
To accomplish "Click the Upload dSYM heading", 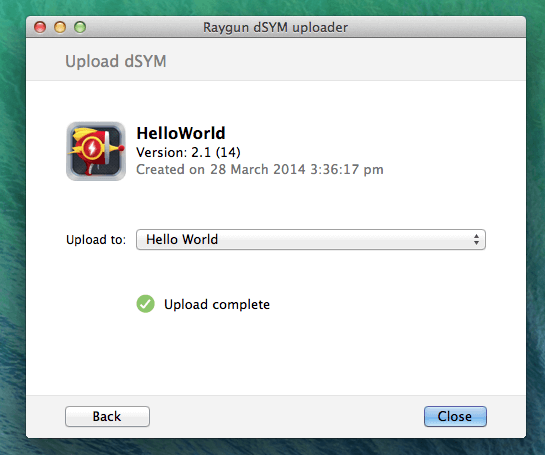I will point(116,61).
